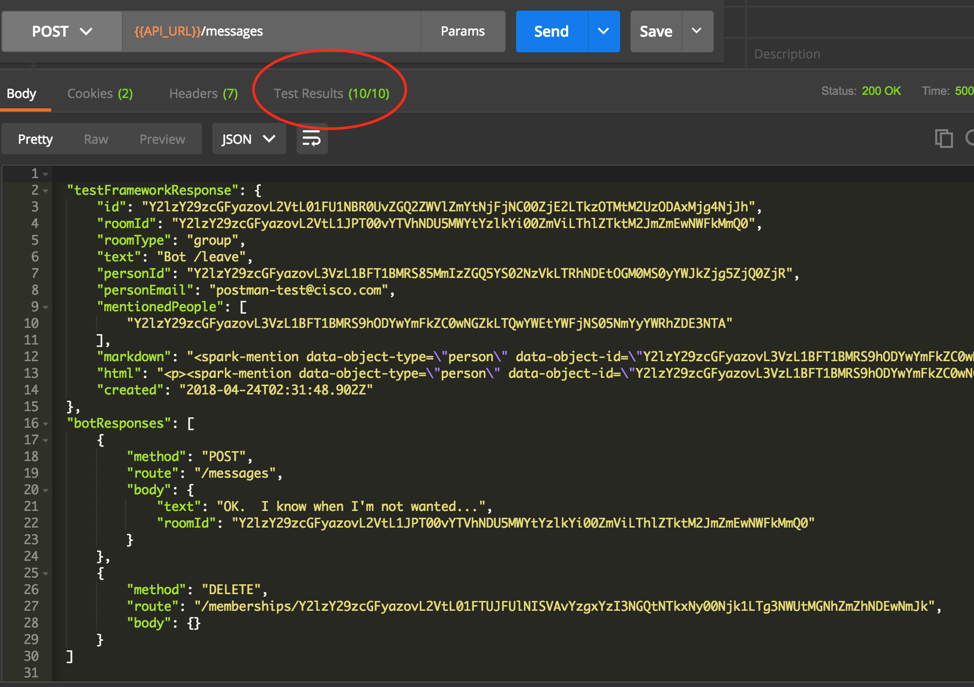Click the "personId" key on line 7
This screenshot has height=687, width=974.
coord(134,273)
